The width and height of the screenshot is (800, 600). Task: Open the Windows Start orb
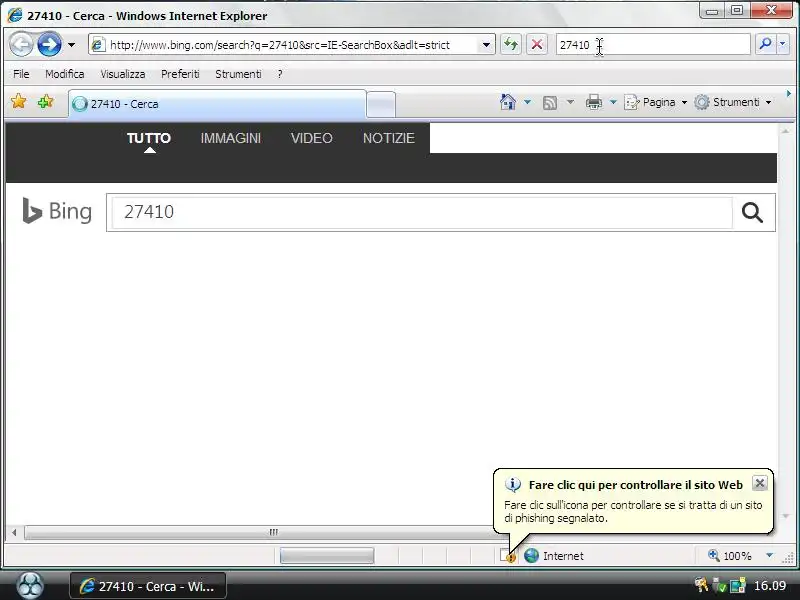coord(31,585)
